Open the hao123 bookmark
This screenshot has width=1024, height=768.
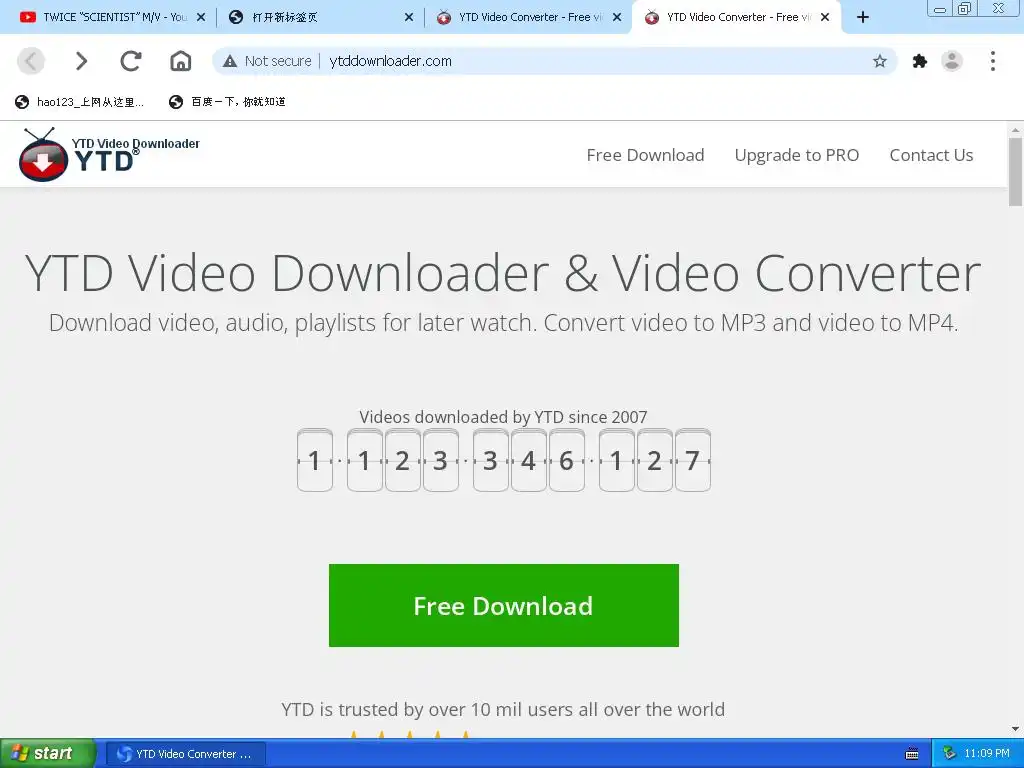click(x=80, y=102)
